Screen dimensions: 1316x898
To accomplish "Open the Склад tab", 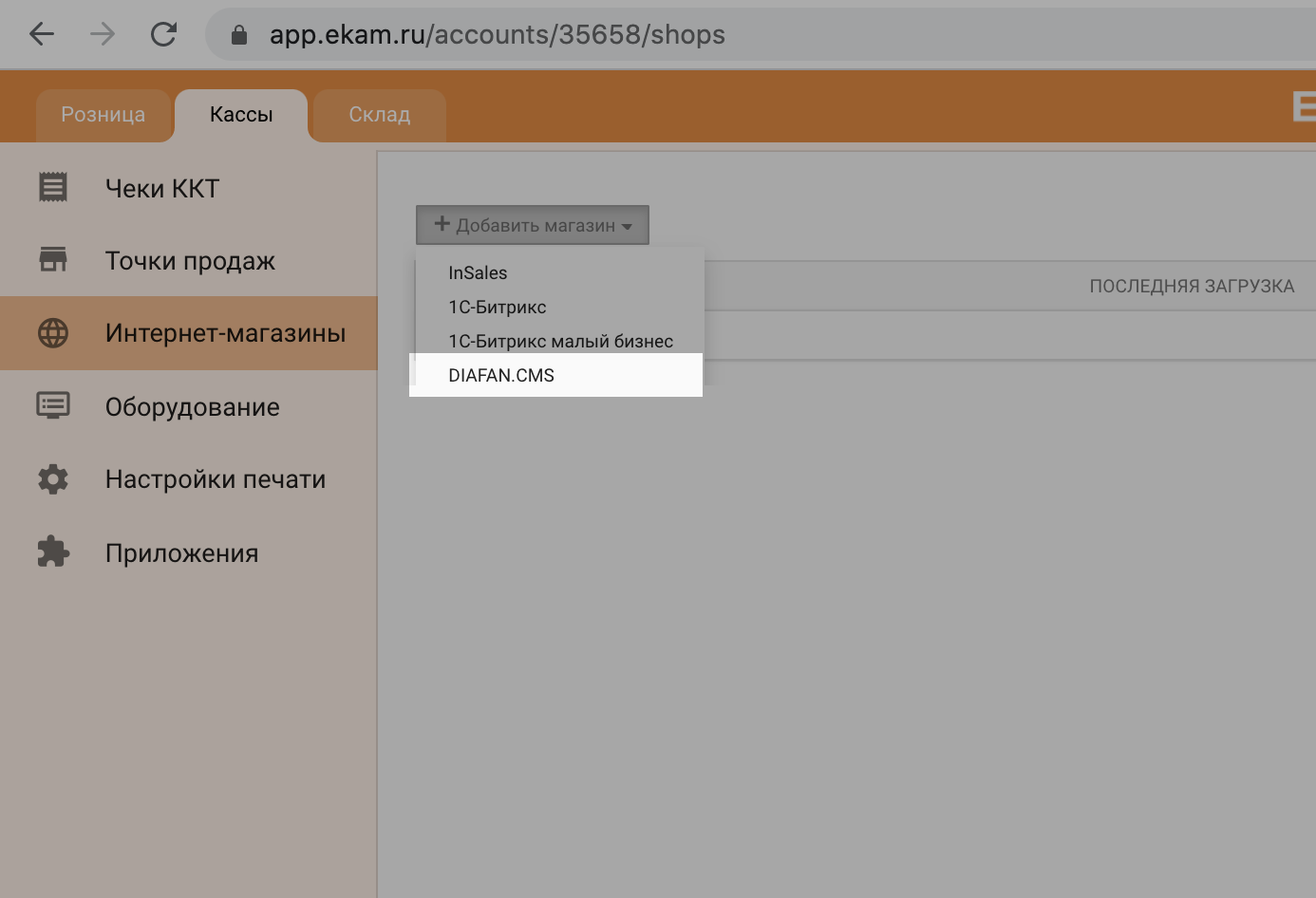I will (x=380, y=115).
